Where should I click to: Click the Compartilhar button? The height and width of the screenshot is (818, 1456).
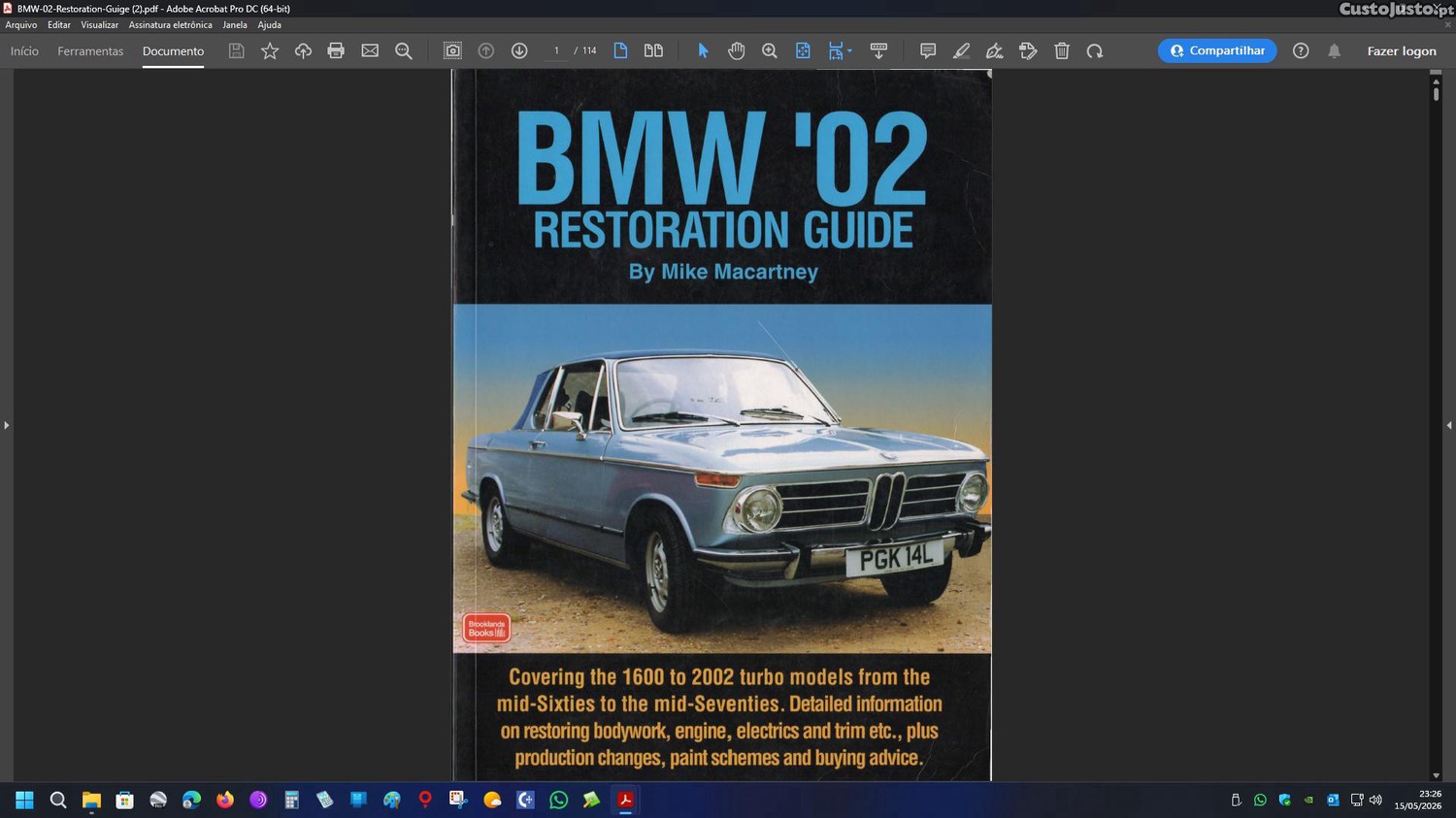click(1217, 50)
